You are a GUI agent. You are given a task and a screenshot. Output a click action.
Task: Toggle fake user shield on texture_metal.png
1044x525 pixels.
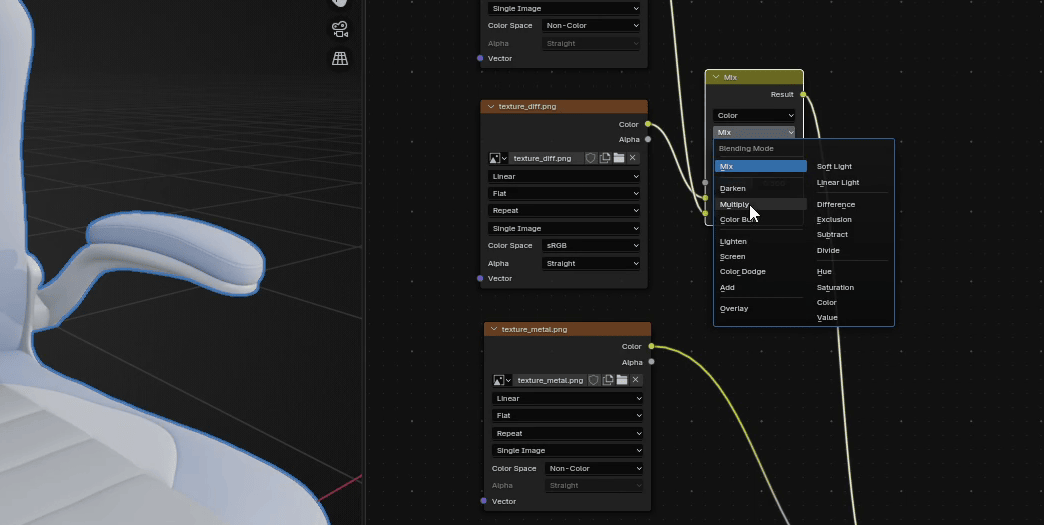594,380
